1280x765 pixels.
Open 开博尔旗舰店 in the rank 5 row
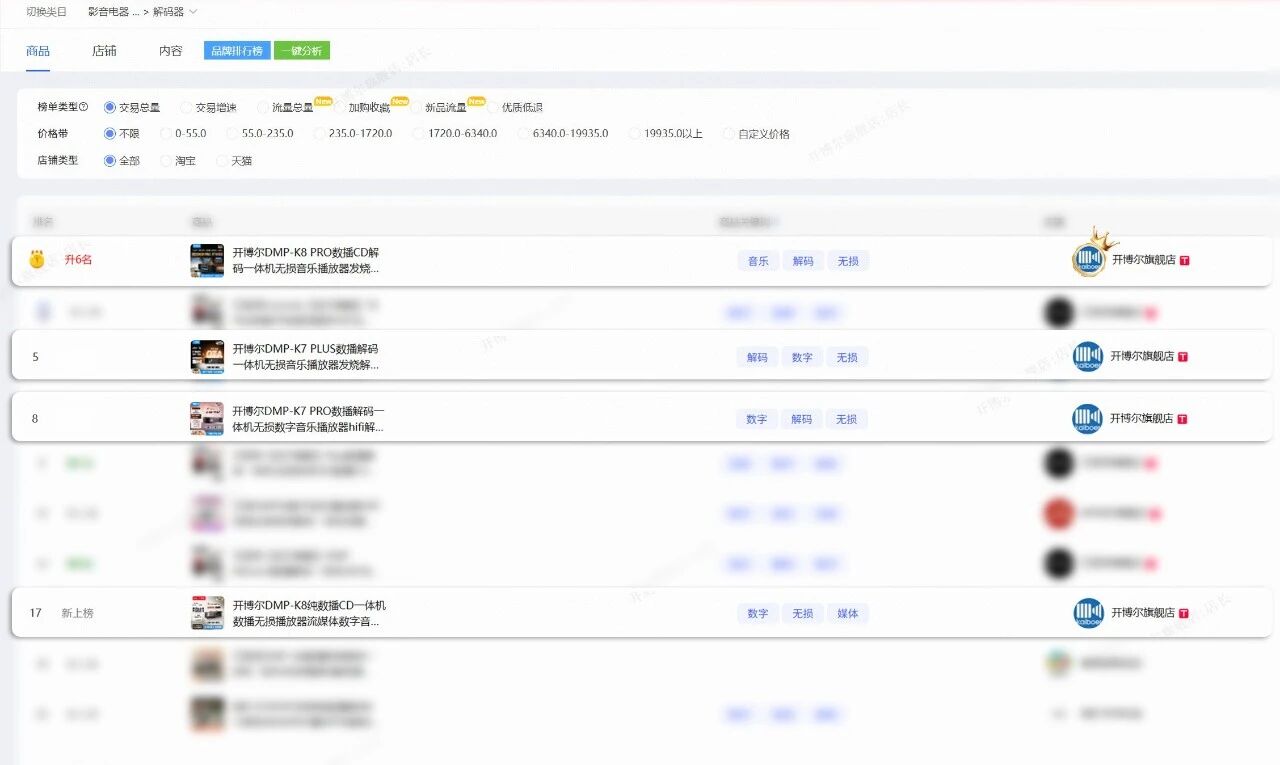(x=1143, y=356)
